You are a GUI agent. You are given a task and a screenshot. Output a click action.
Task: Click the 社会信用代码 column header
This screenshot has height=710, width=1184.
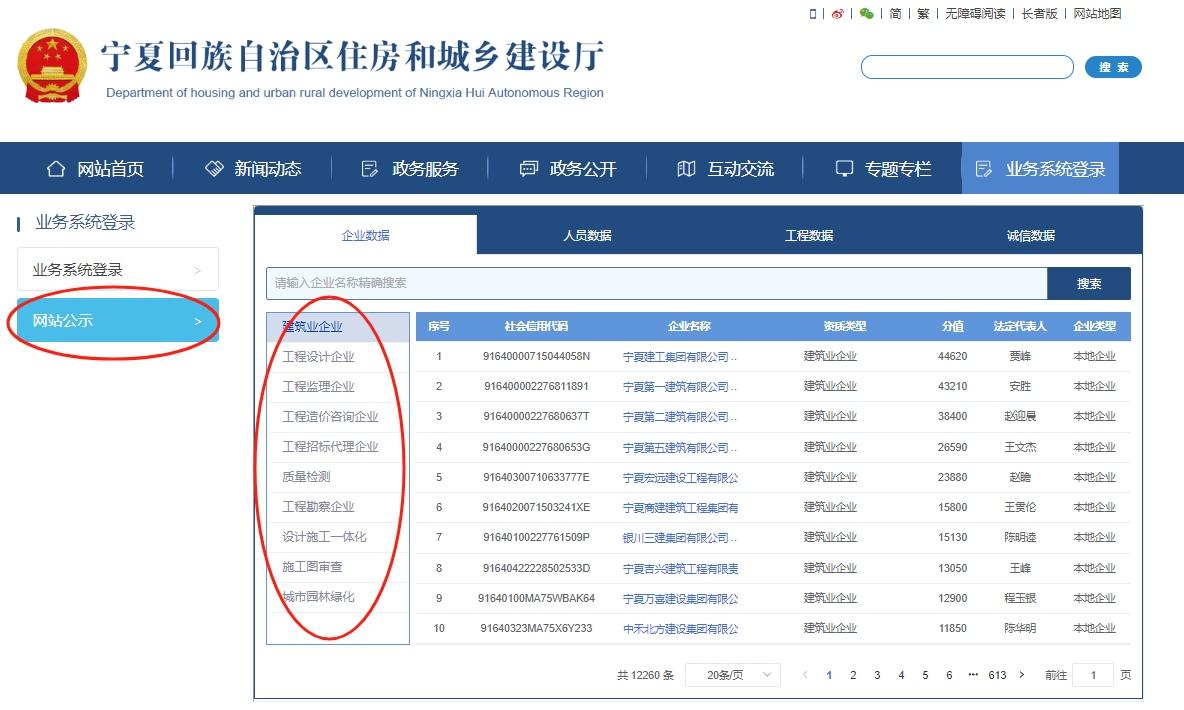[536, 326]
